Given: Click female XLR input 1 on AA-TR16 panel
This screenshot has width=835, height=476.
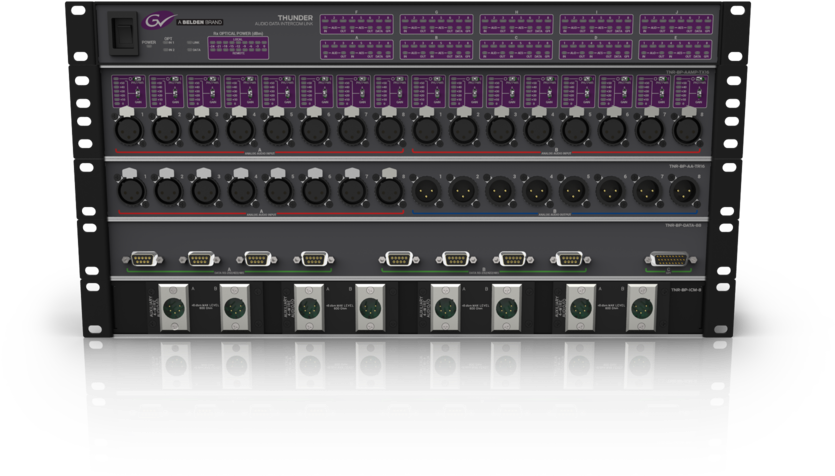Looking at the screenshot, I should (131, 190).
